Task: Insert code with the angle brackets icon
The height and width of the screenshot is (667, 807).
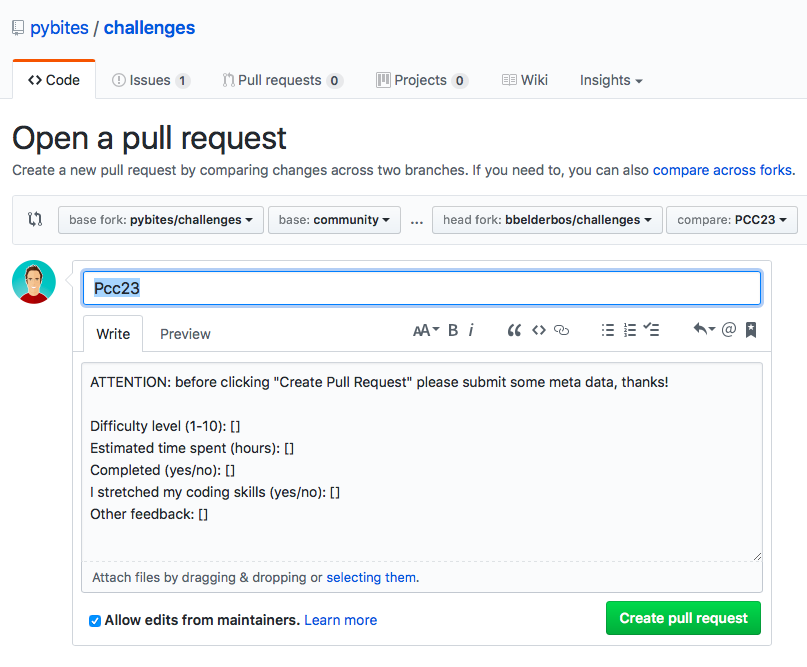Action: pos(538,330)
